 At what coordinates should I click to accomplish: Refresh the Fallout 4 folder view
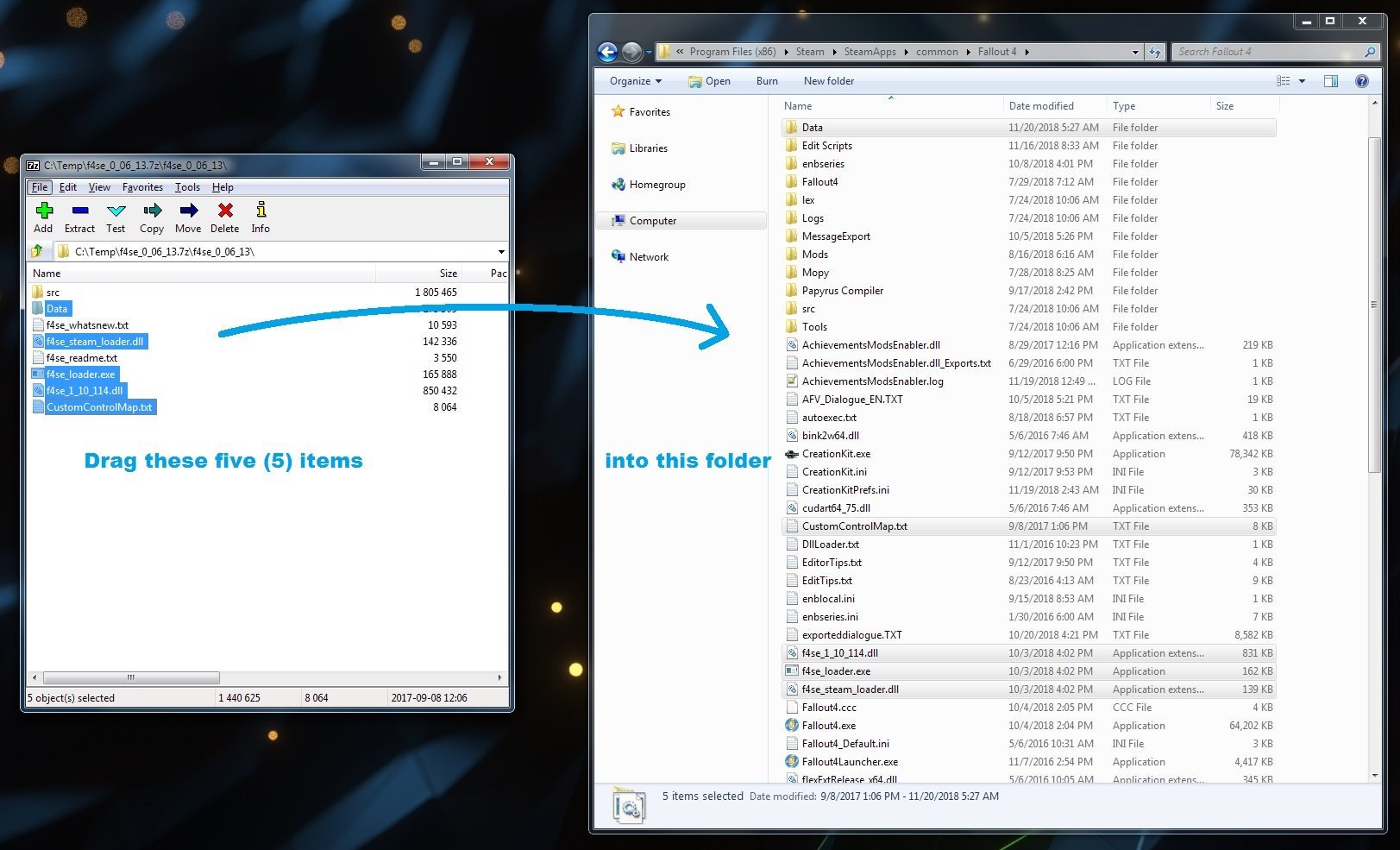[x=1155, y=52]
